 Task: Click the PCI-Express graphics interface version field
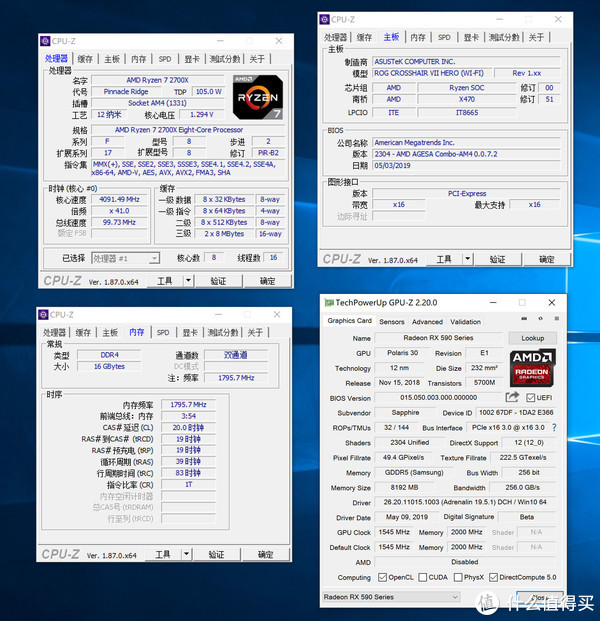(467, 193)
